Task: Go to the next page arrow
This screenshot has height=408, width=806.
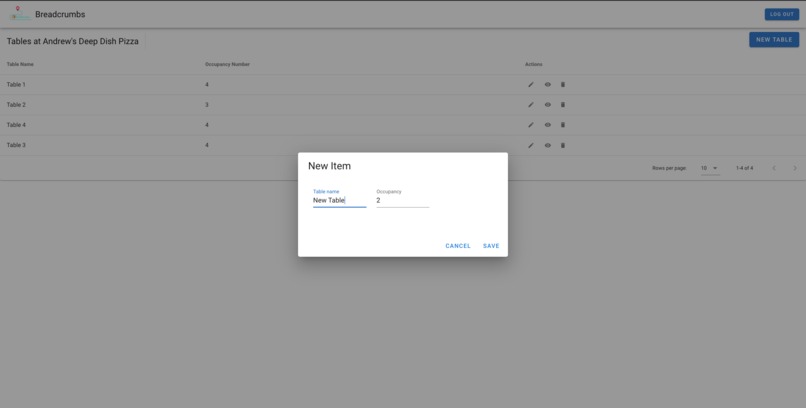Action: click(795, 168)
